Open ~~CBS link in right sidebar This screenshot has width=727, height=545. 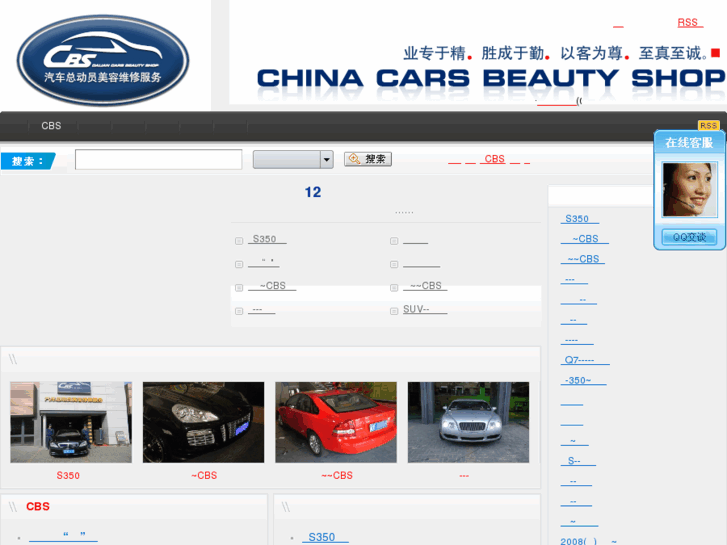(583, 259)
